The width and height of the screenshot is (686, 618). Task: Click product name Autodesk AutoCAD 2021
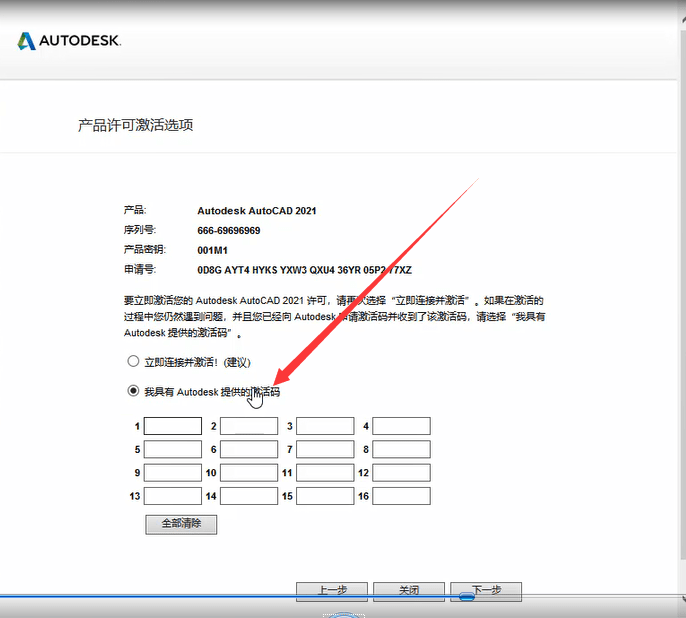coord(257,211)
